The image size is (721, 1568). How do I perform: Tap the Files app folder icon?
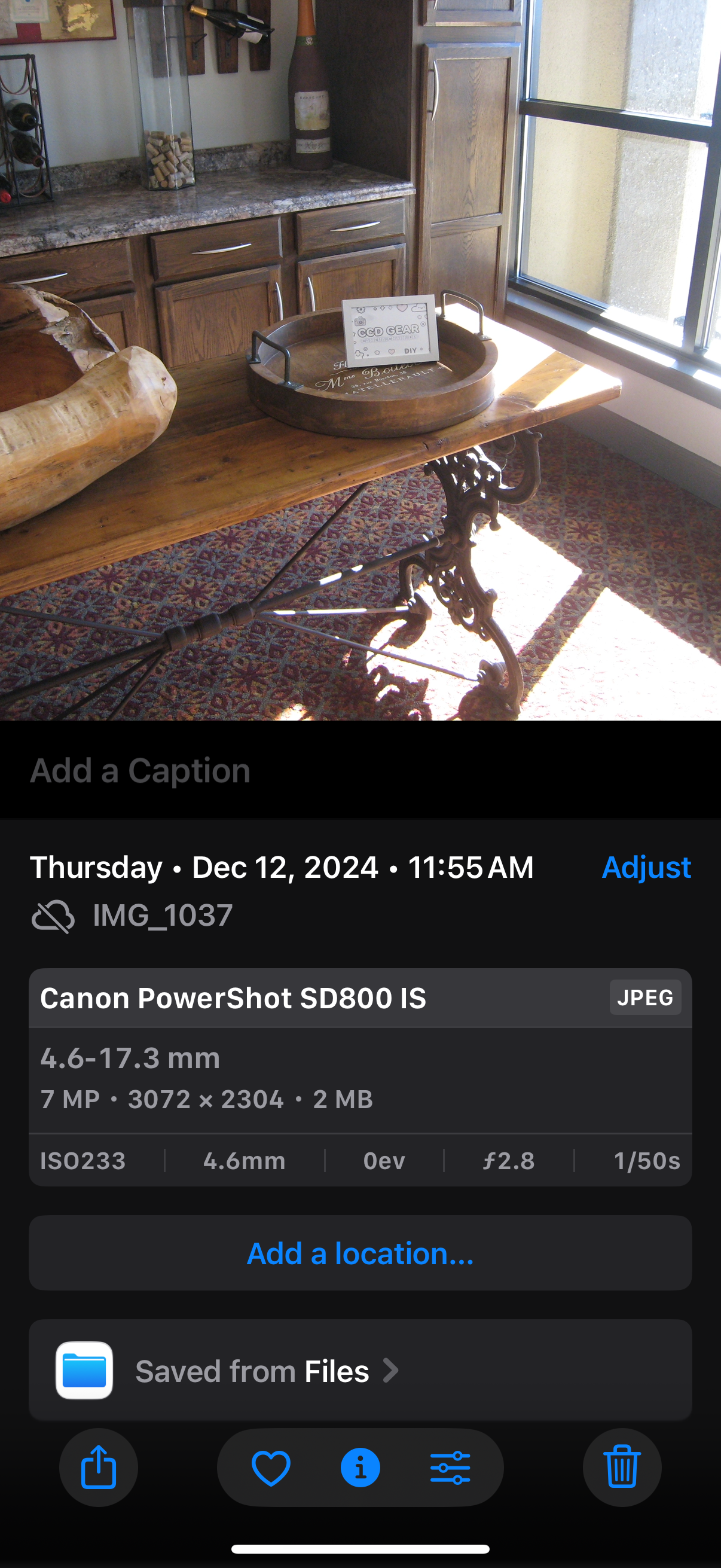84,1370
